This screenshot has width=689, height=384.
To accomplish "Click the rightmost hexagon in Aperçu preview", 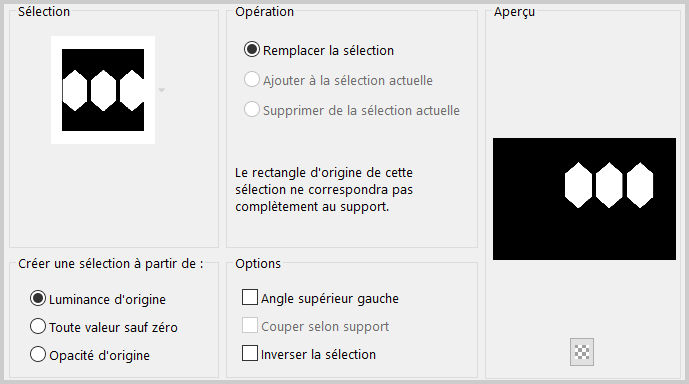I will (640, 185).
